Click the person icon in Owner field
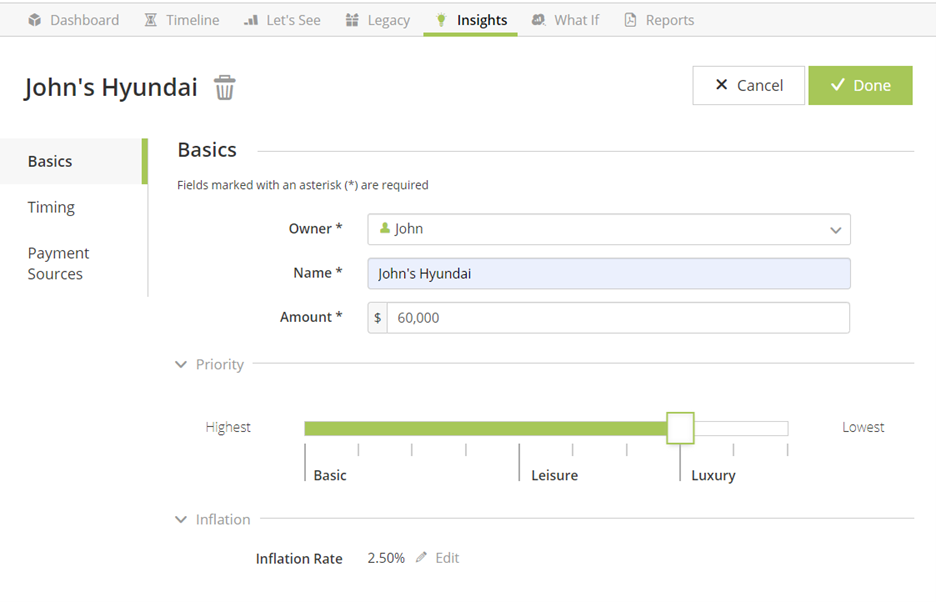Image resolution: width=936 pixels, height=602 pixels. point(384,229)
